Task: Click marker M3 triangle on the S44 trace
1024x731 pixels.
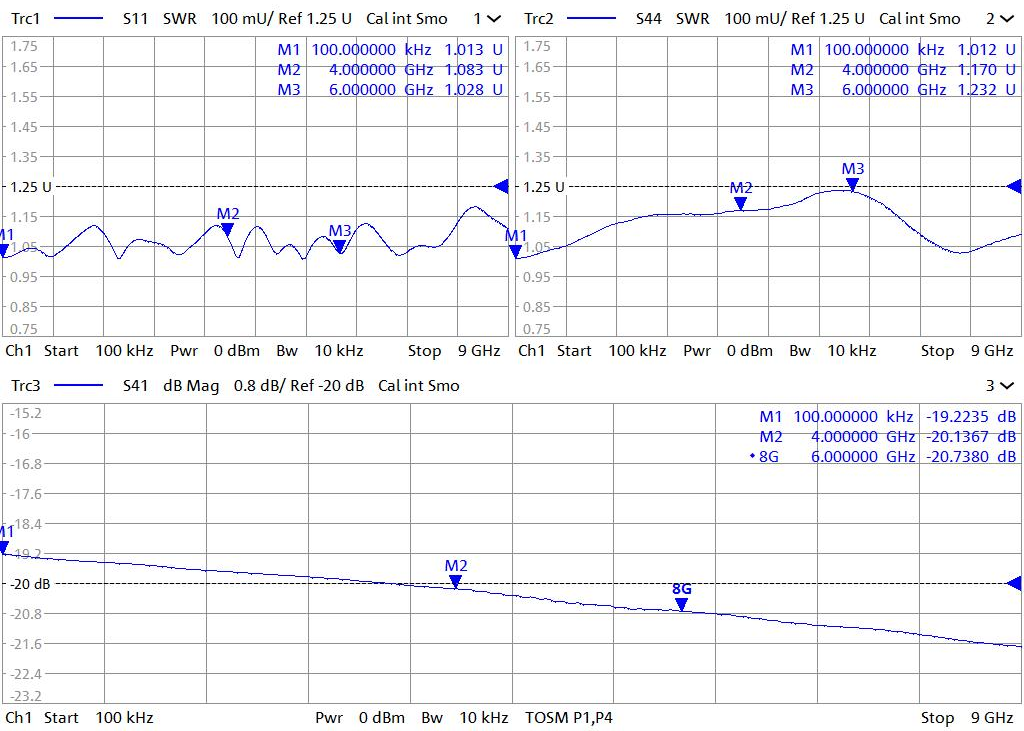Action: (x=852, y=184)
